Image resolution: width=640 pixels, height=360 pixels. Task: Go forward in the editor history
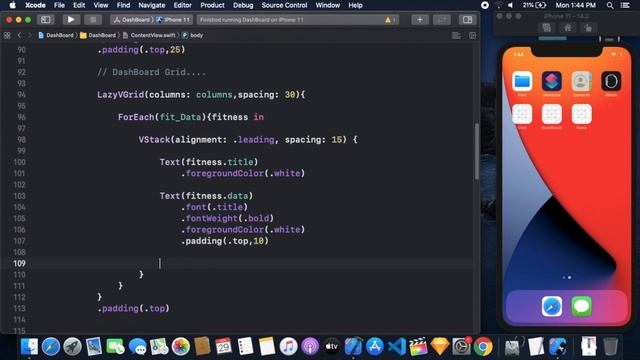click(x=29, y=36)
